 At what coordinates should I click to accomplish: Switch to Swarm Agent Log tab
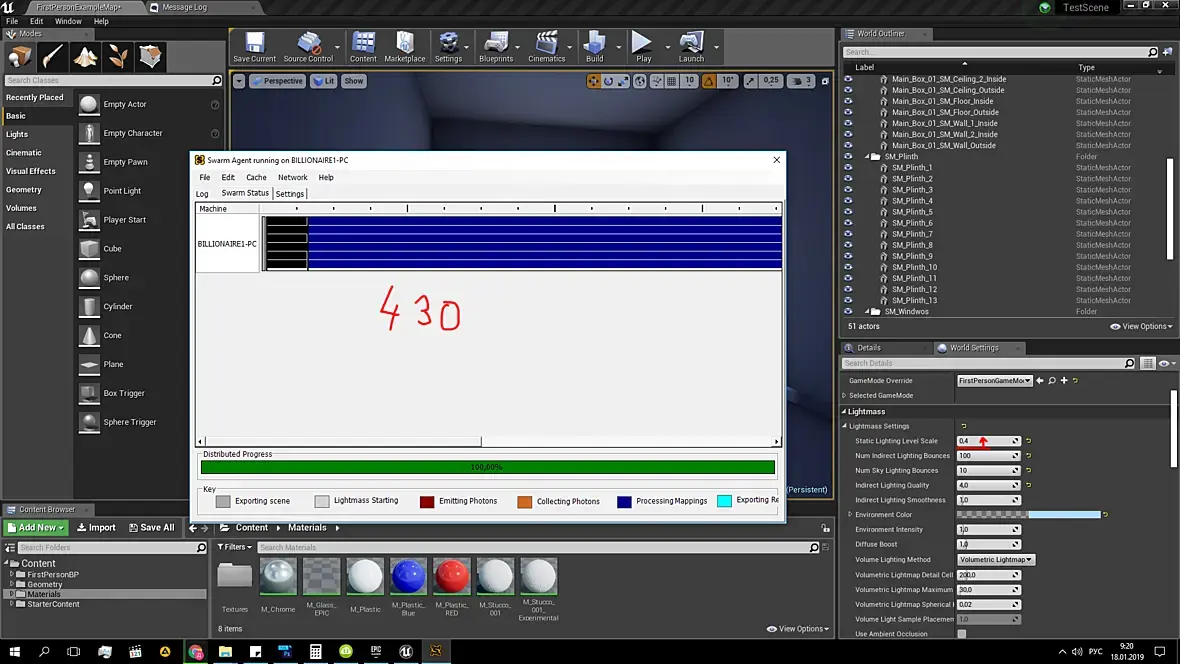click(x=202, y=194)
